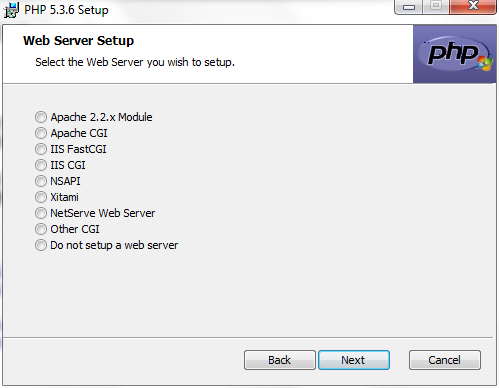Image resolution: width=499 pixels, height=388 pixels.
Task: Cancel the PHP setup
Action: click(x=445, y=360)
